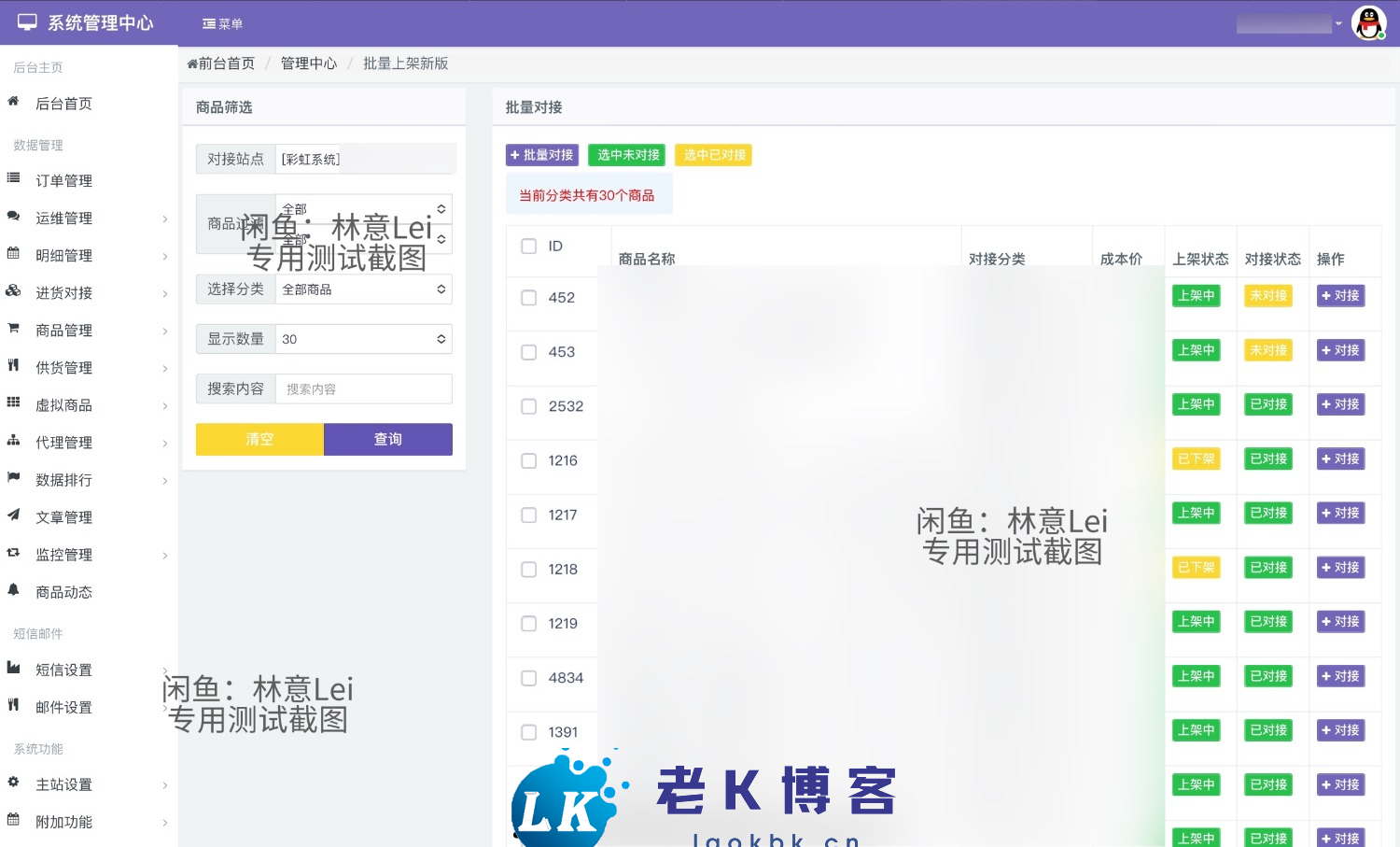Open the 选择分类 dropdown showing 全部商品
Screen dimensions: 1400x847
click(x=363, y=289)
